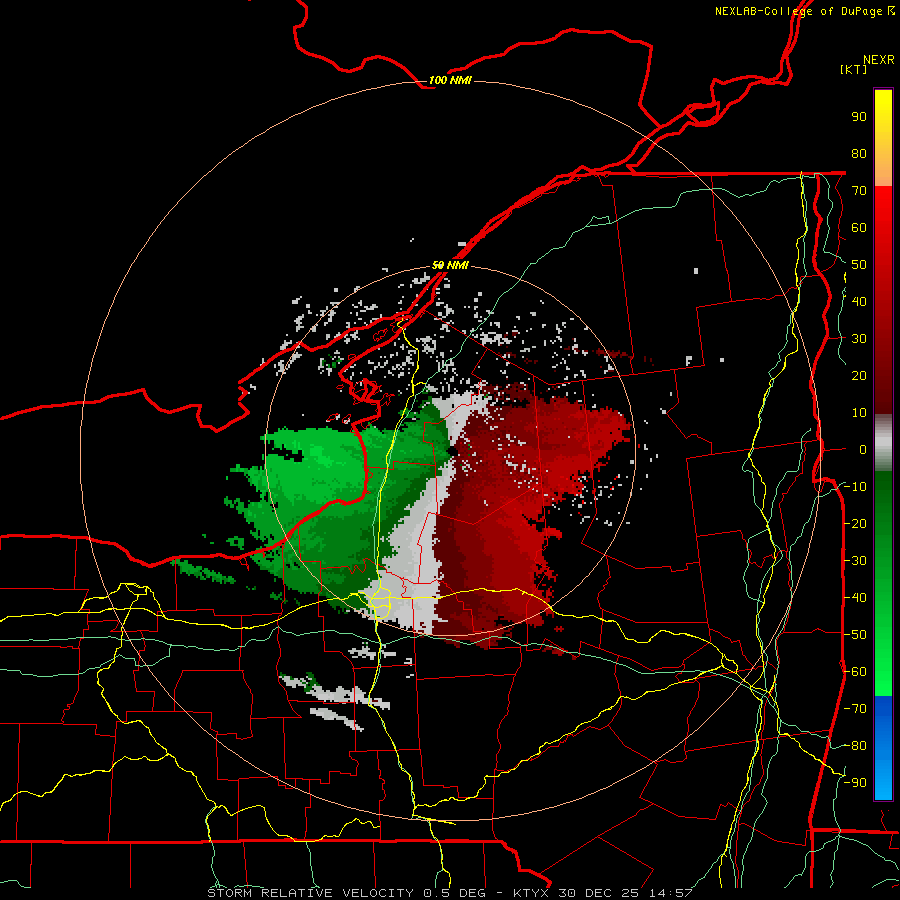Click the [KT] units label
The width and height of the screenshot is (900, 900).
pyautogui.click(x=854, y=69)
